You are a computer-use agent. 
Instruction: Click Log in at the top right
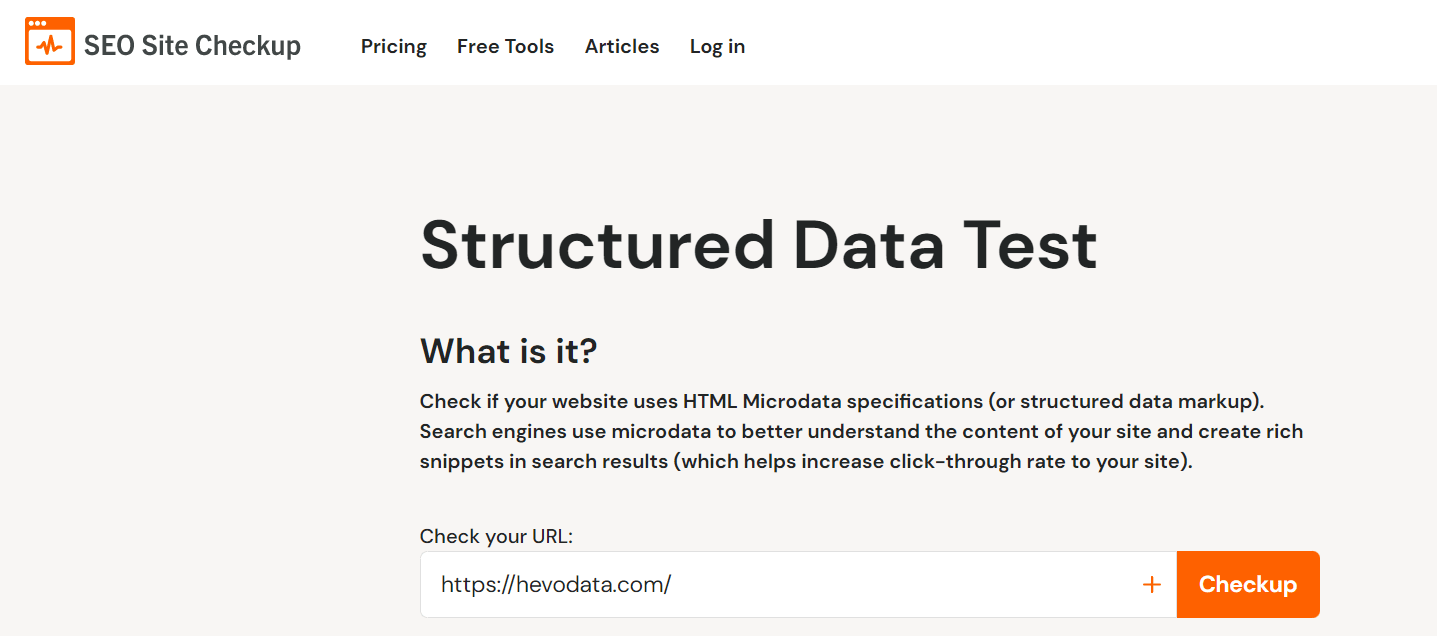[716, 46]
